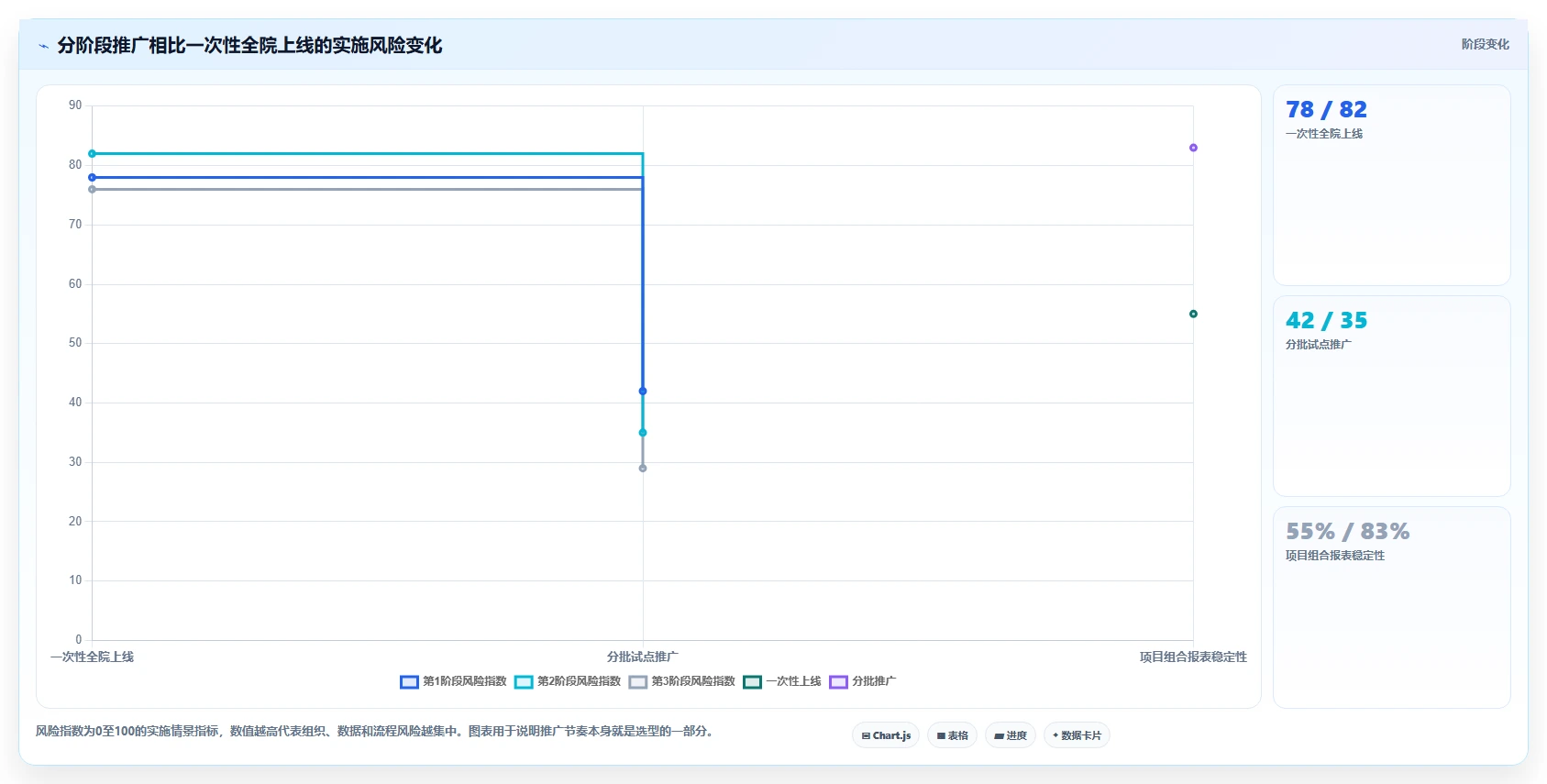Viewport: 1547px width, 784px height.
Task: Click the 42 / 35 stat value
Action: pos(1326,321)
